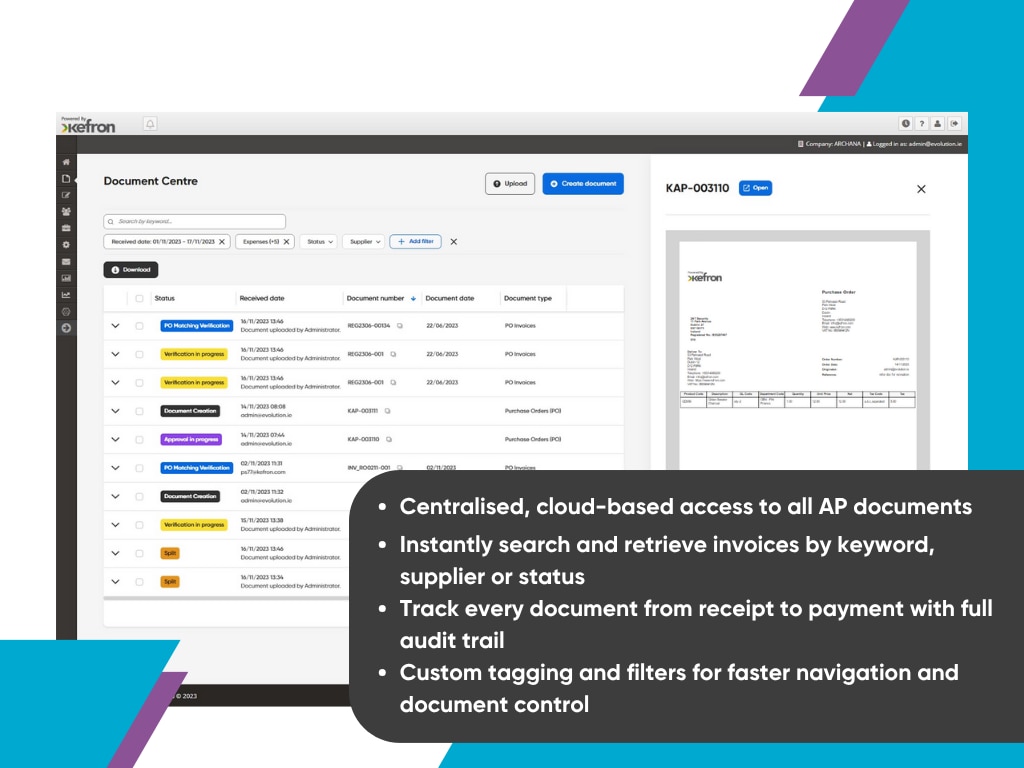This screenshot has height=768, width=1024.
Task: Open the briefcase icon in sidebar
Action: pos(66,228)
